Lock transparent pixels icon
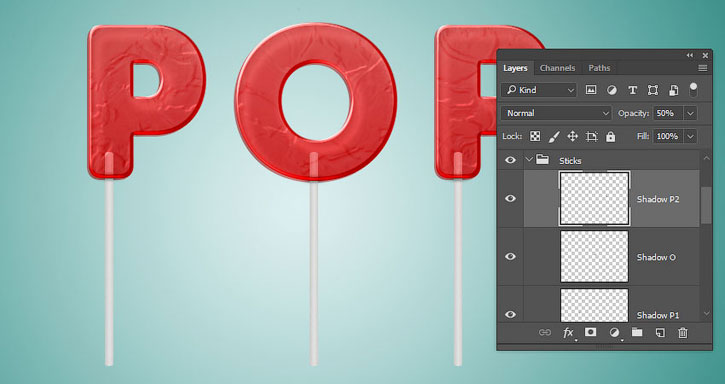 pyautogui.click(x=535, y=136)
